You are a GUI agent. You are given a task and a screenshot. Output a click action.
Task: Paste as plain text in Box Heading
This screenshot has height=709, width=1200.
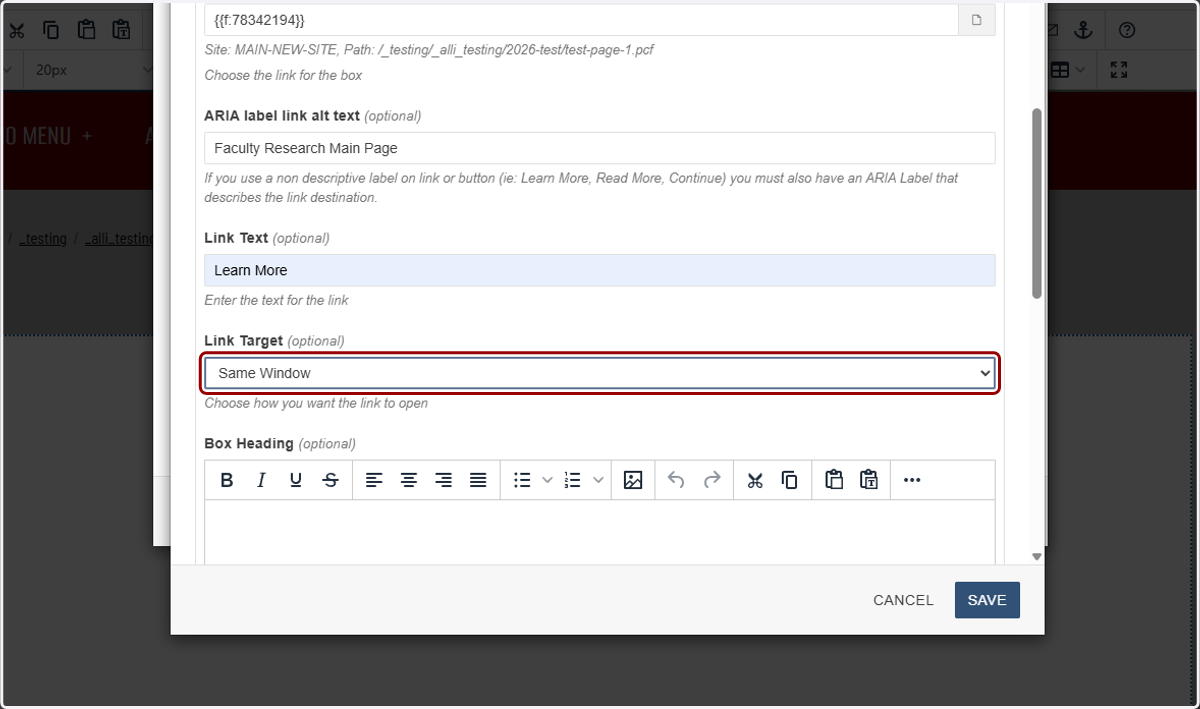pyautogui.click(x=869, y=480)
